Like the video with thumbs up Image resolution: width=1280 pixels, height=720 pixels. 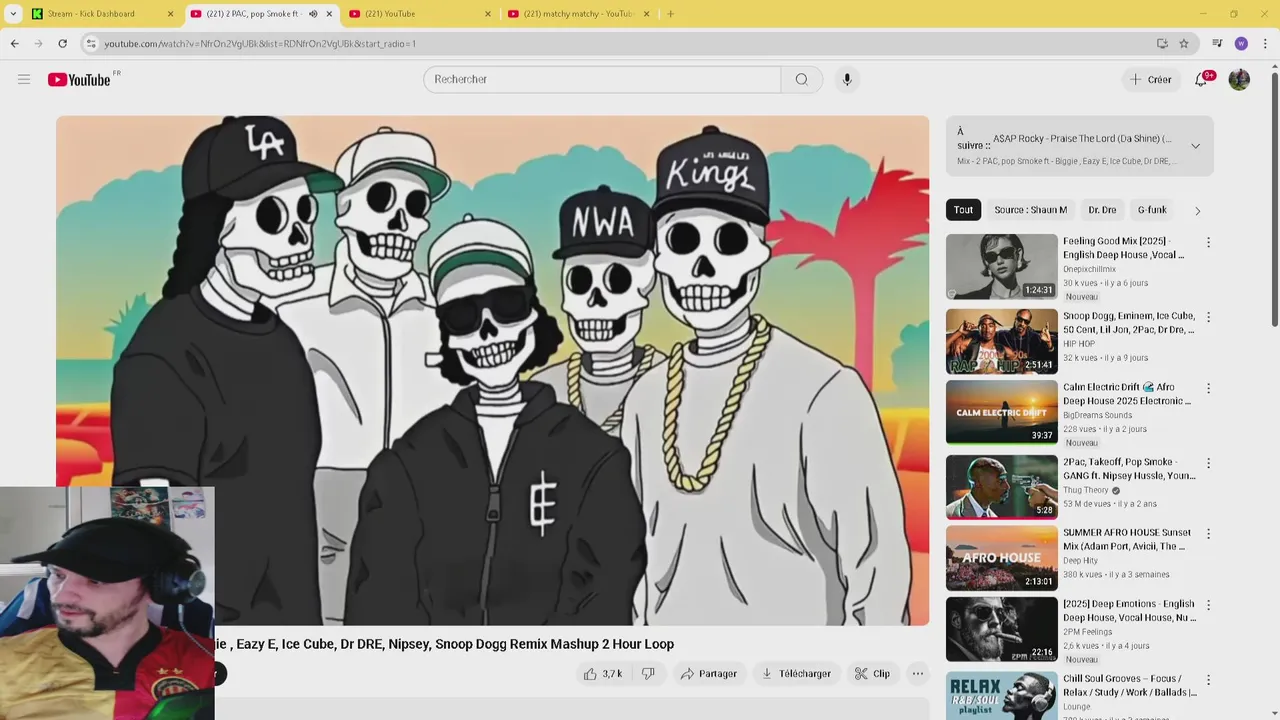point(603,674)
